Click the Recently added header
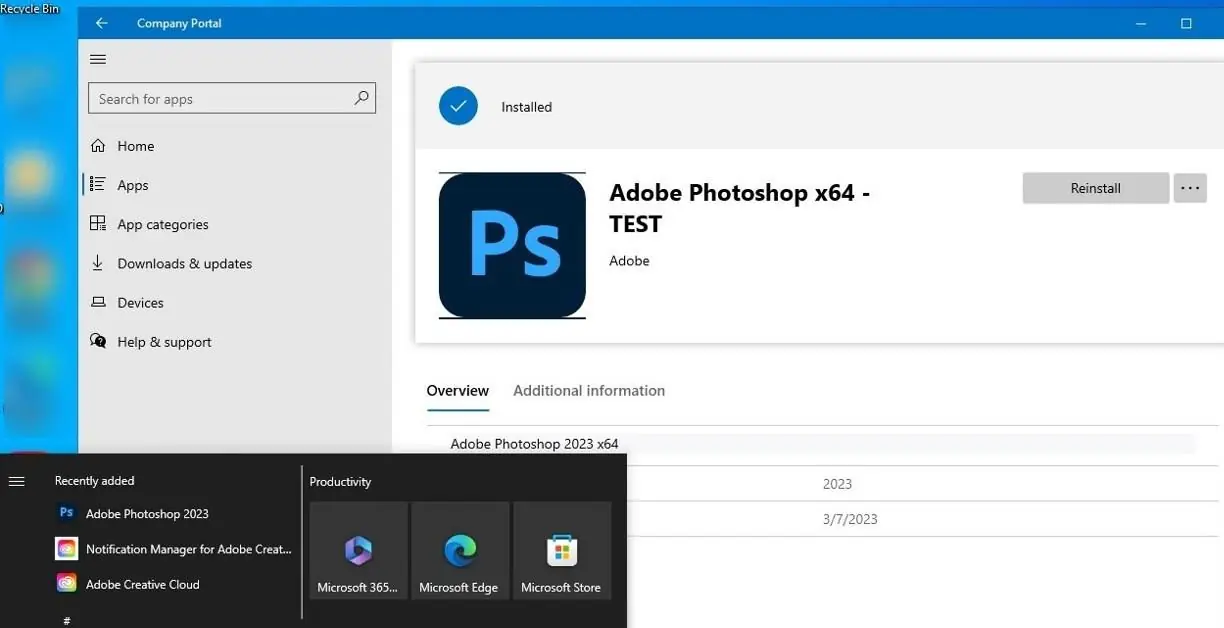 pyautogui.click(x=94, y=481)
